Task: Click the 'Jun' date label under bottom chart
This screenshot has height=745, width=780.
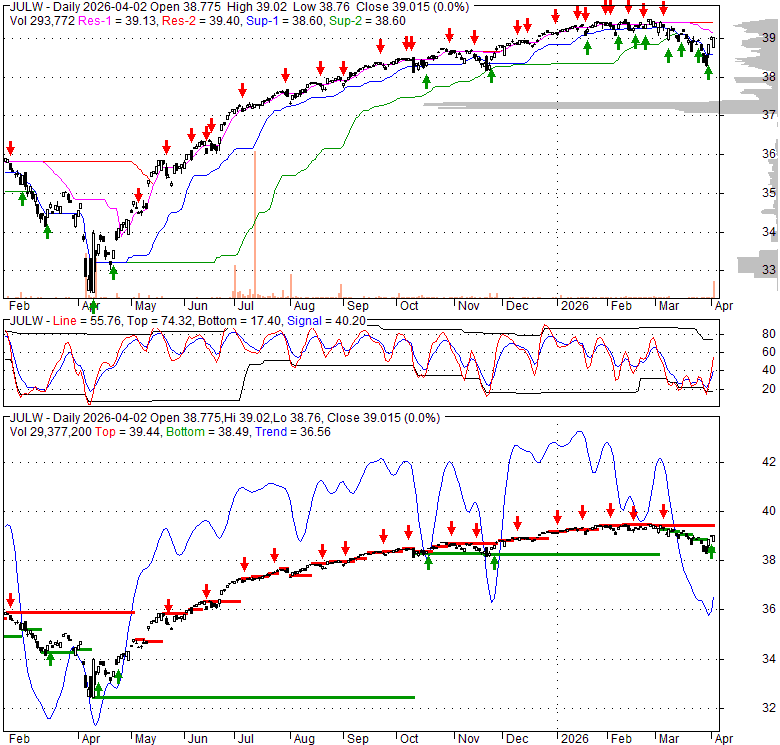Action: point(197,739)
